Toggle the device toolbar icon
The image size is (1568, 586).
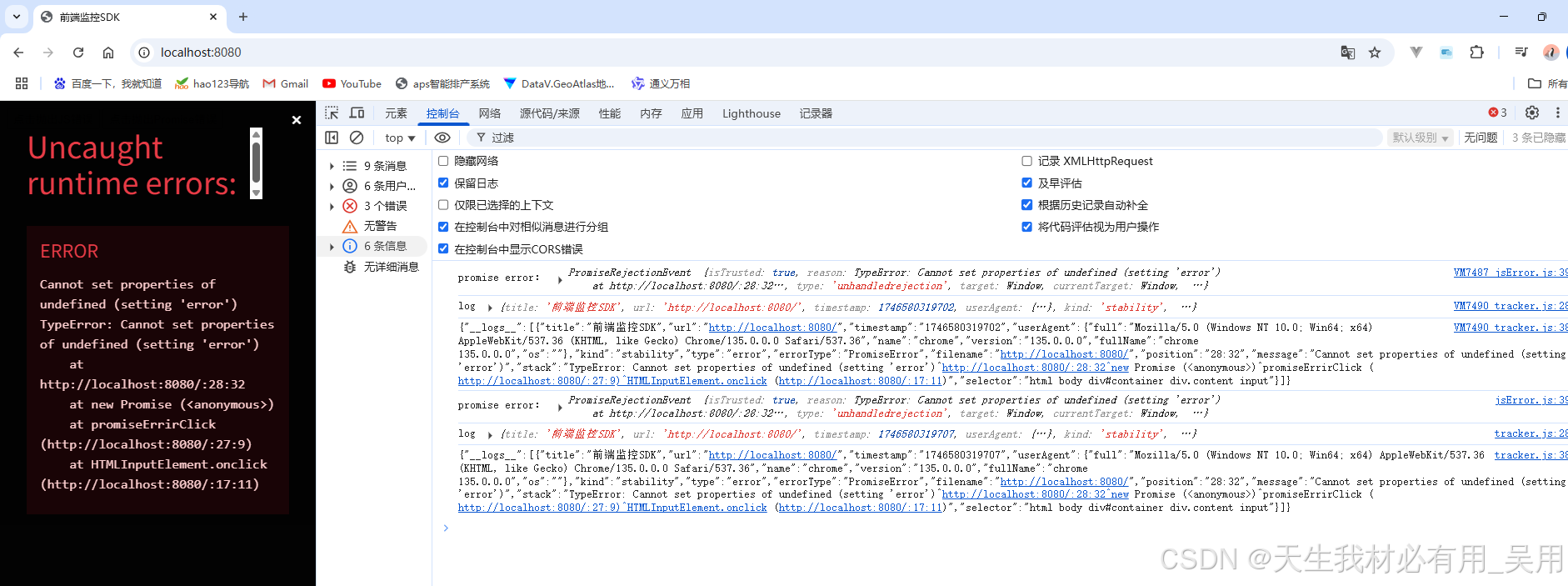point(357,113)
